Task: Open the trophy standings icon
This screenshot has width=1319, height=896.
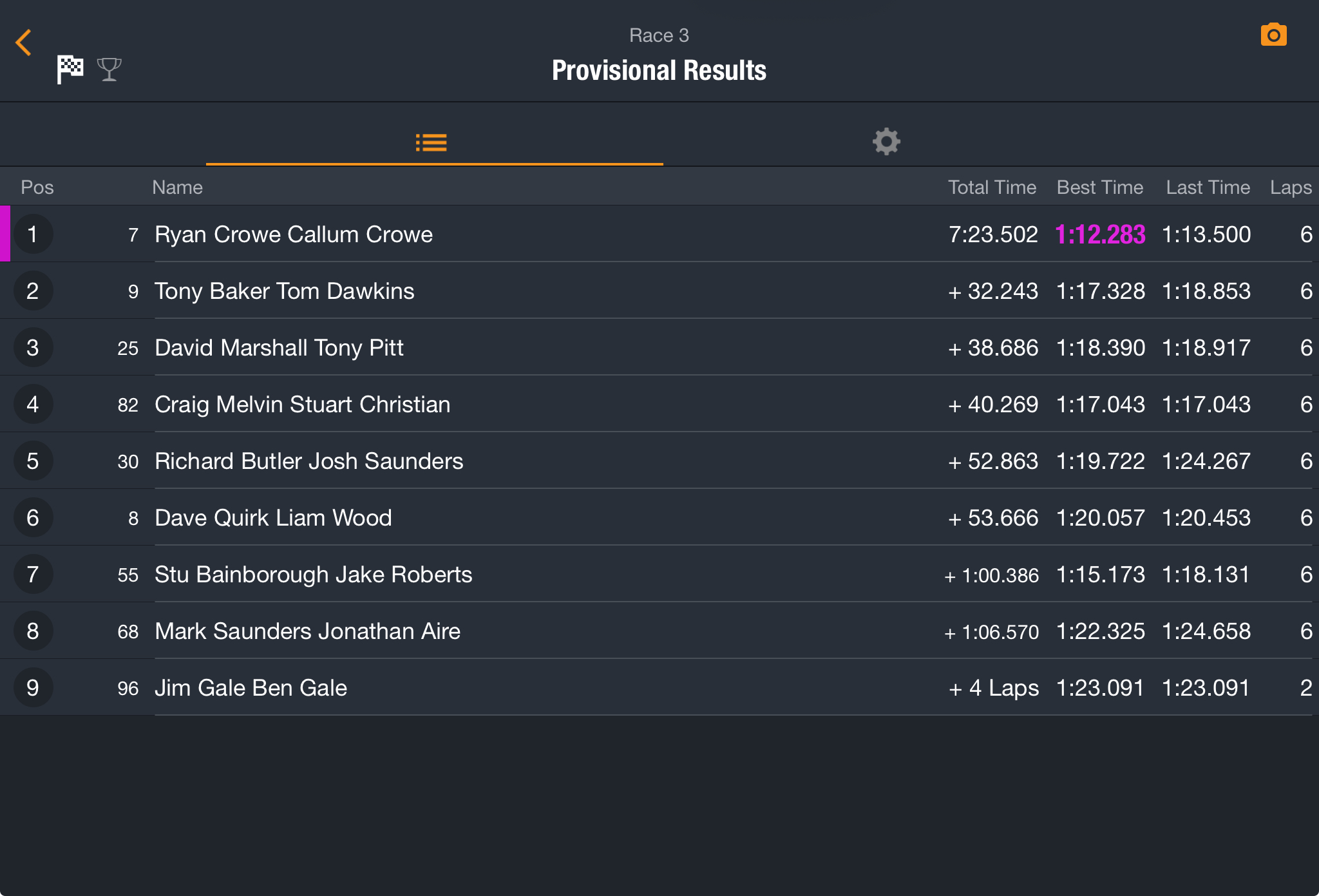Action: tap(109, 69)
